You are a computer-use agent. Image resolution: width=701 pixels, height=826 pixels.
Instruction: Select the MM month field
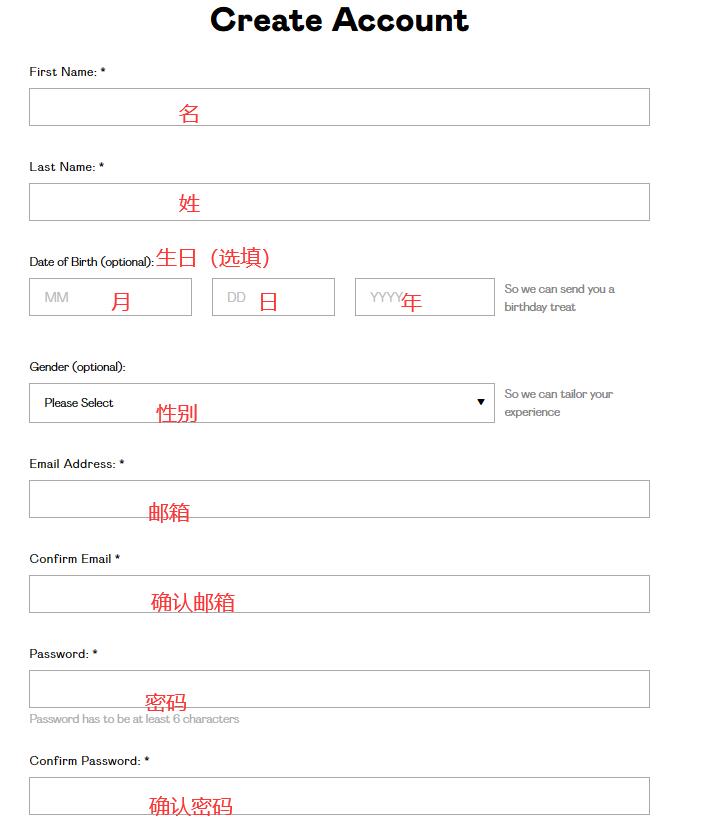tap(110, 297)
